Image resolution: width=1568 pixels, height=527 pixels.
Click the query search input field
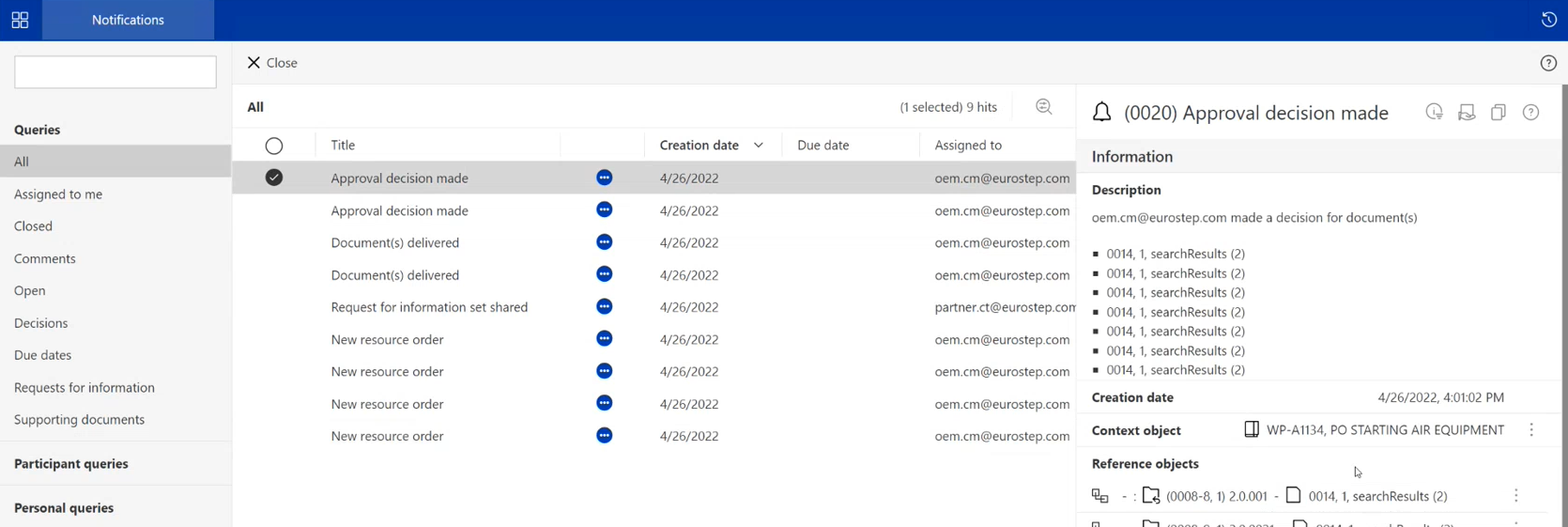pyautogui.click(x=115, y=72)
